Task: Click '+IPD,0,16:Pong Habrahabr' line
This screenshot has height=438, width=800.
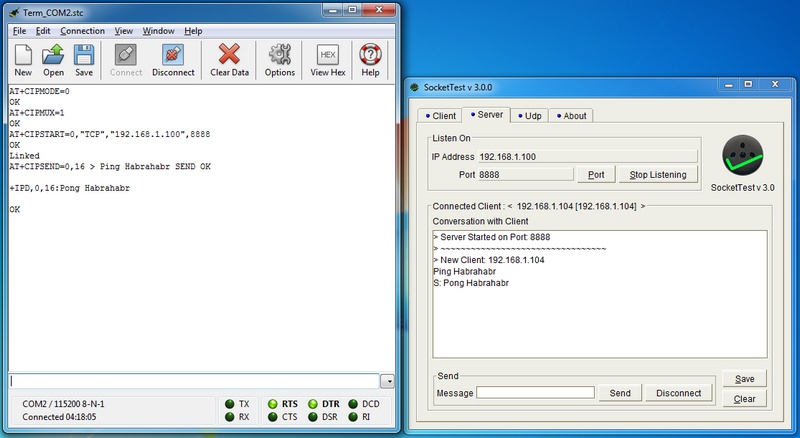Action: tap(69, 188)
